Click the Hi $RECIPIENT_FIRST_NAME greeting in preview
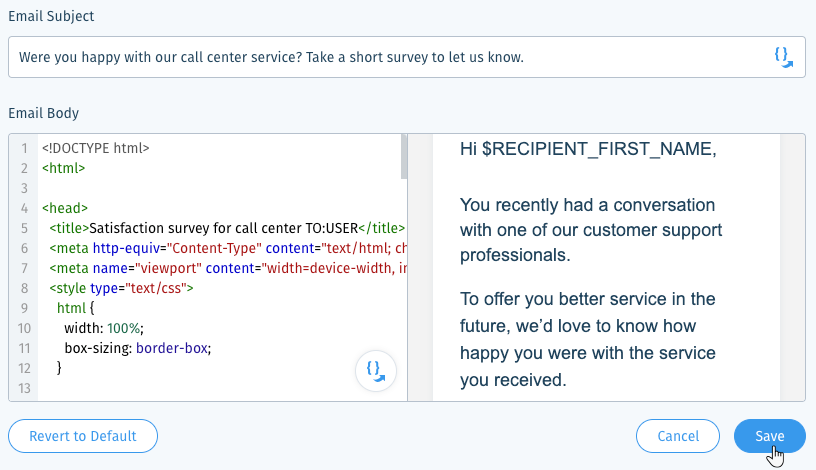This screenshot has width=816, height=470. (588, 149)
